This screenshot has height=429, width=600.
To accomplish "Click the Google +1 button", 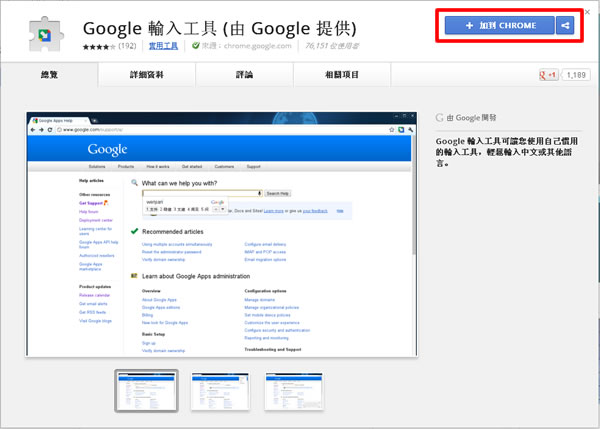I will tap(548, 75).
